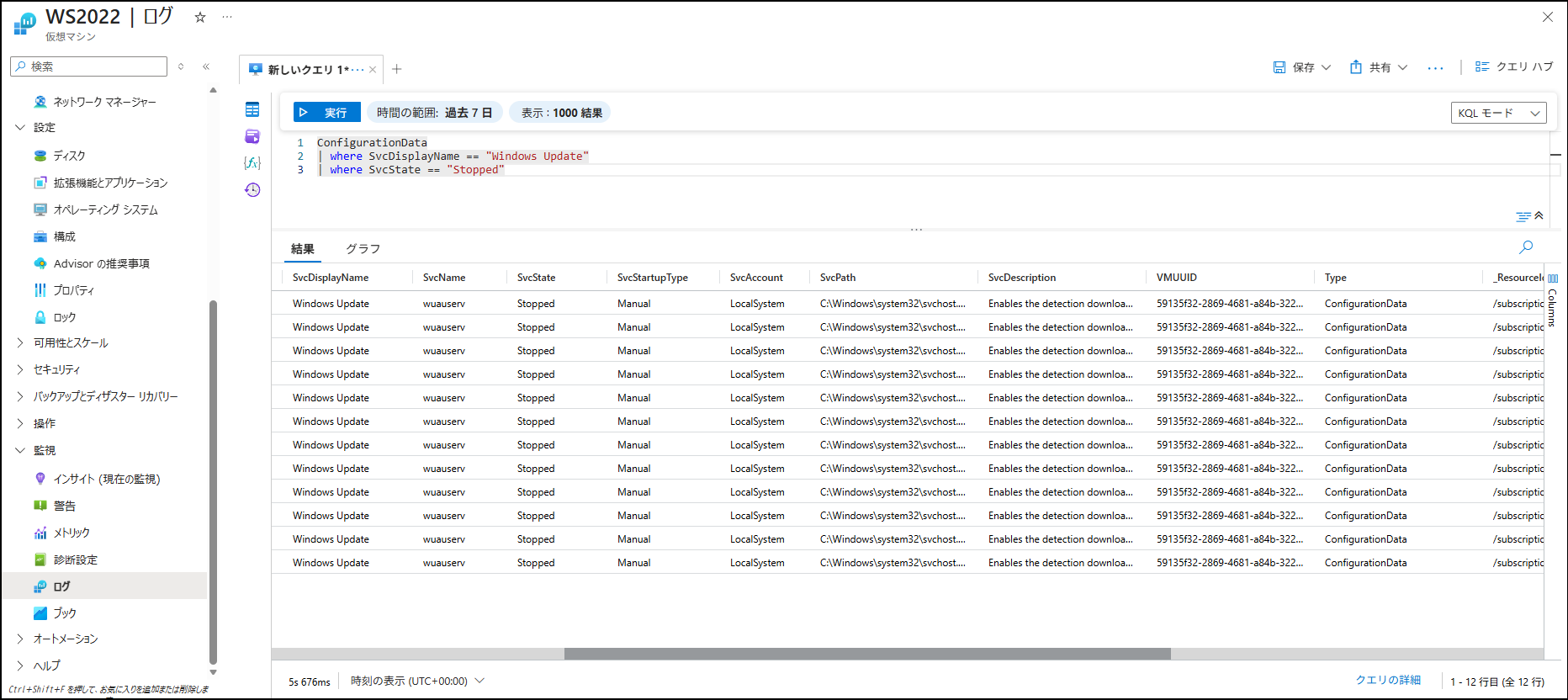Click the ConfigurationData line in editor
The height and width of the screenshot is (700, 1568).
[372, 143]
